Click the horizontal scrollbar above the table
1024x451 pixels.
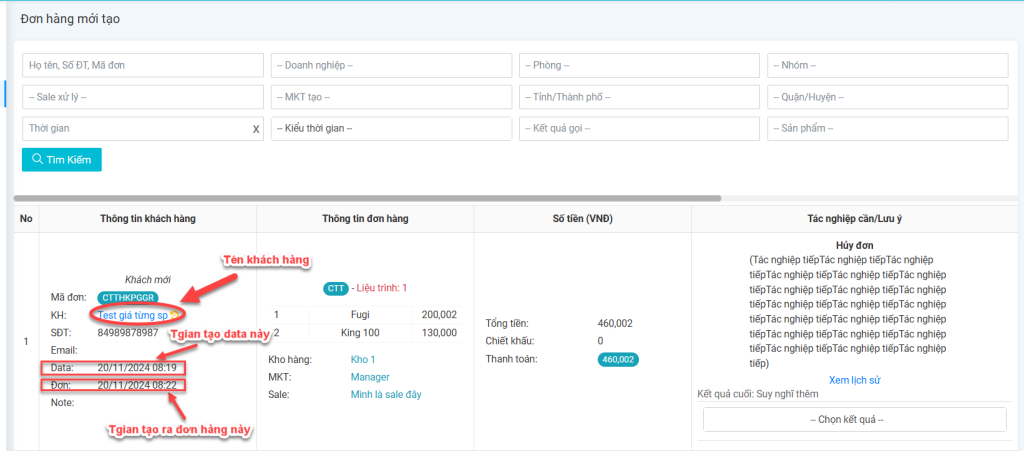tap(367, 198)
